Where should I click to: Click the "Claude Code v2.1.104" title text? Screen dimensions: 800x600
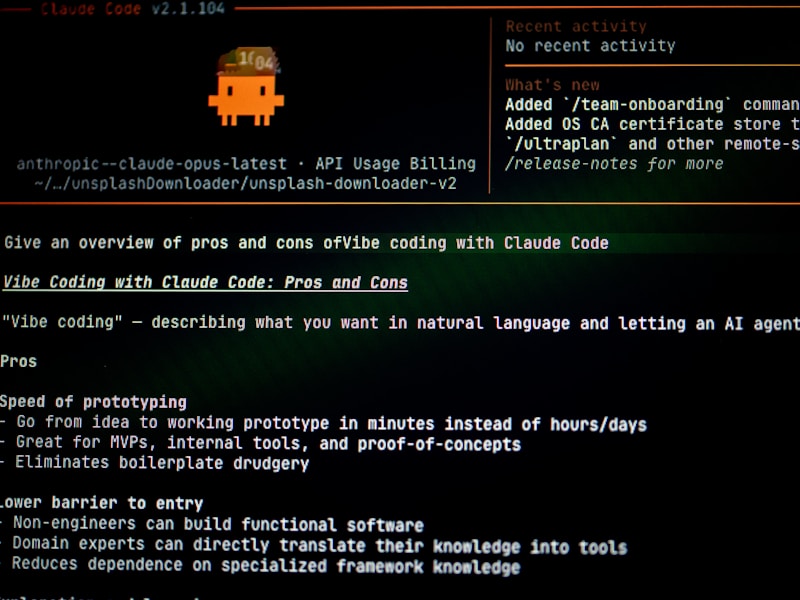pos(133,8)
